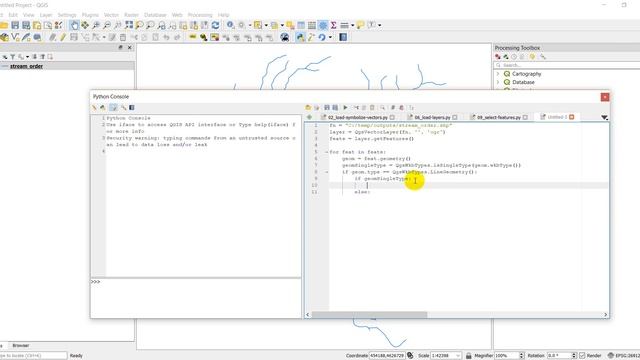The width and height of the screenshot is (640, 360).
Task: Switch to 09_select-features.py tab
Action: (499, 117)
